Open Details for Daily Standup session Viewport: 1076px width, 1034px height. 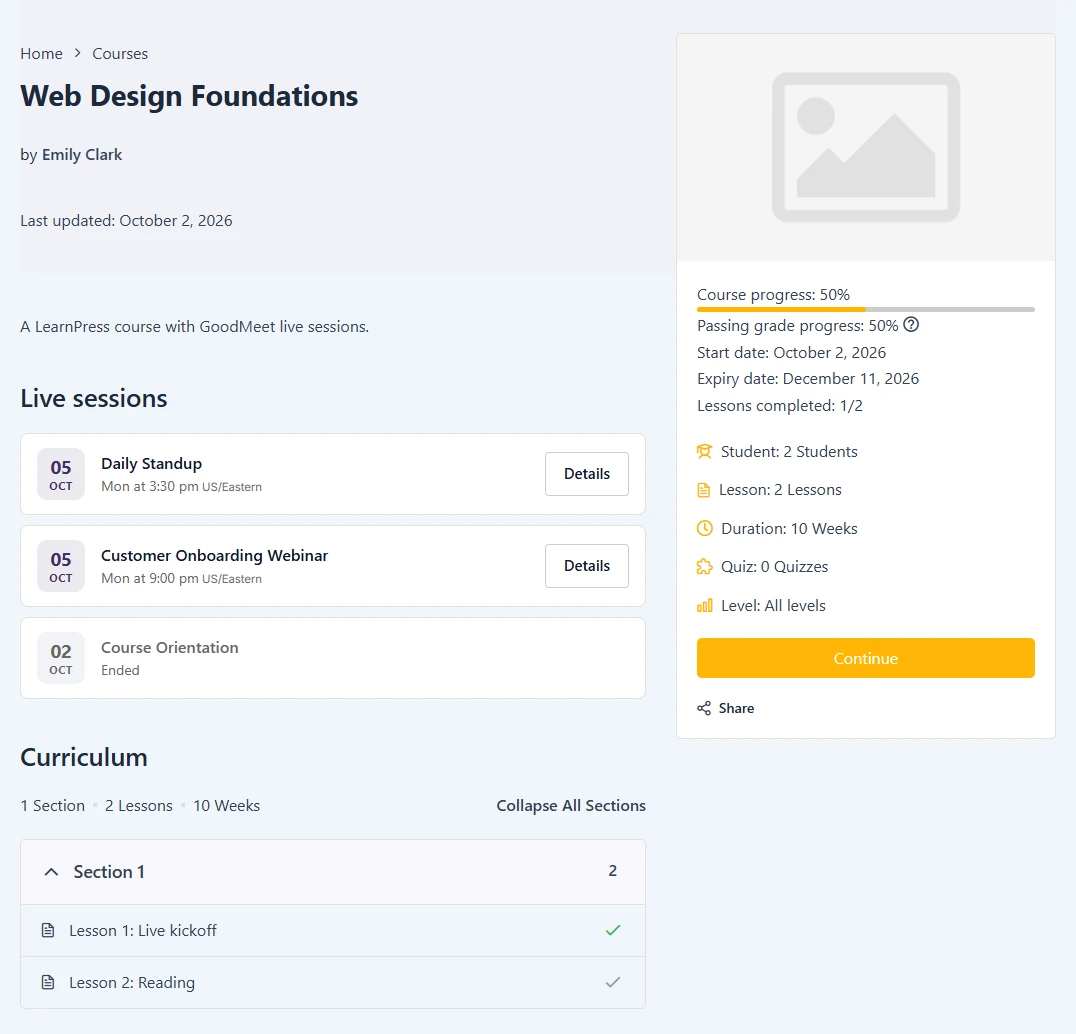(x=587, y=473)
